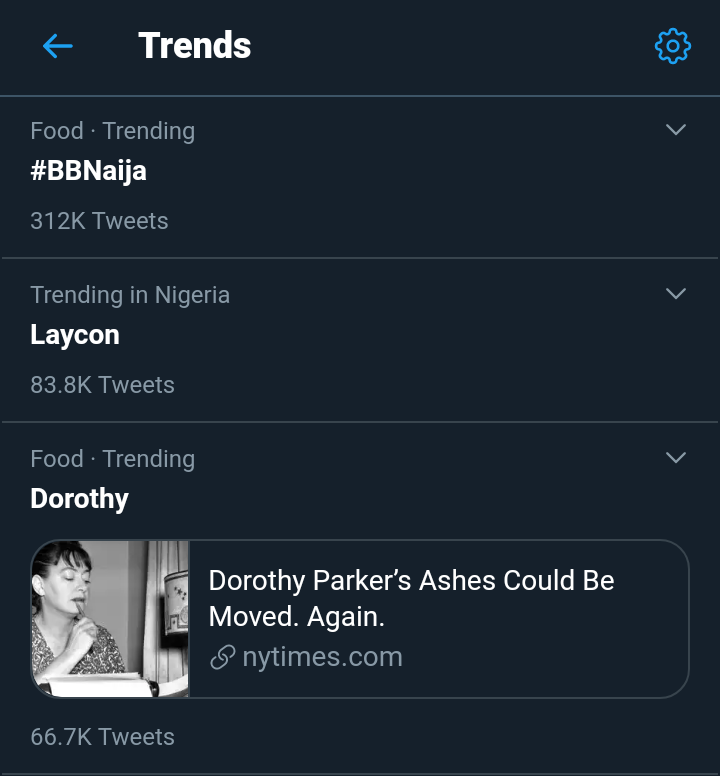Open the chevron menu for Laycon trend
Image resolution: width=720 pixels, height=776 pixels.
pos(676,294)
